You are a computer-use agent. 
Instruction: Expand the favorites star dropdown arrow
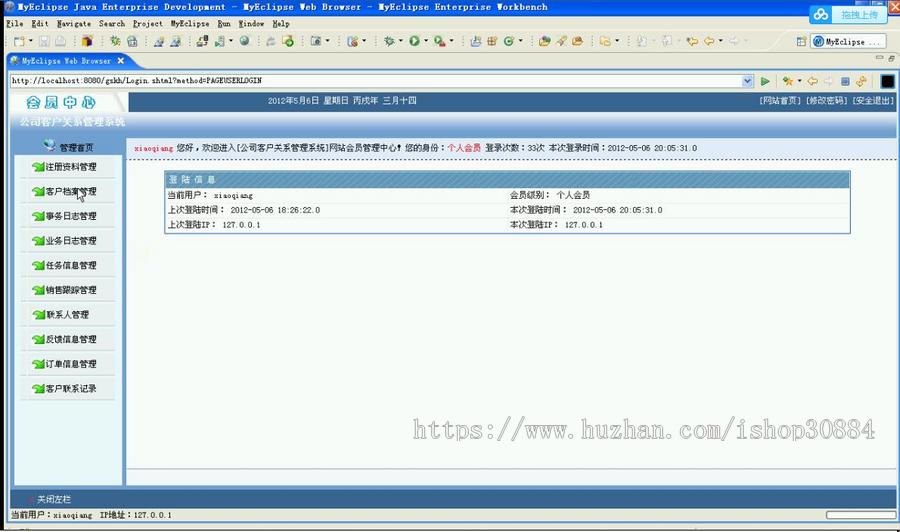click(799, 81)
